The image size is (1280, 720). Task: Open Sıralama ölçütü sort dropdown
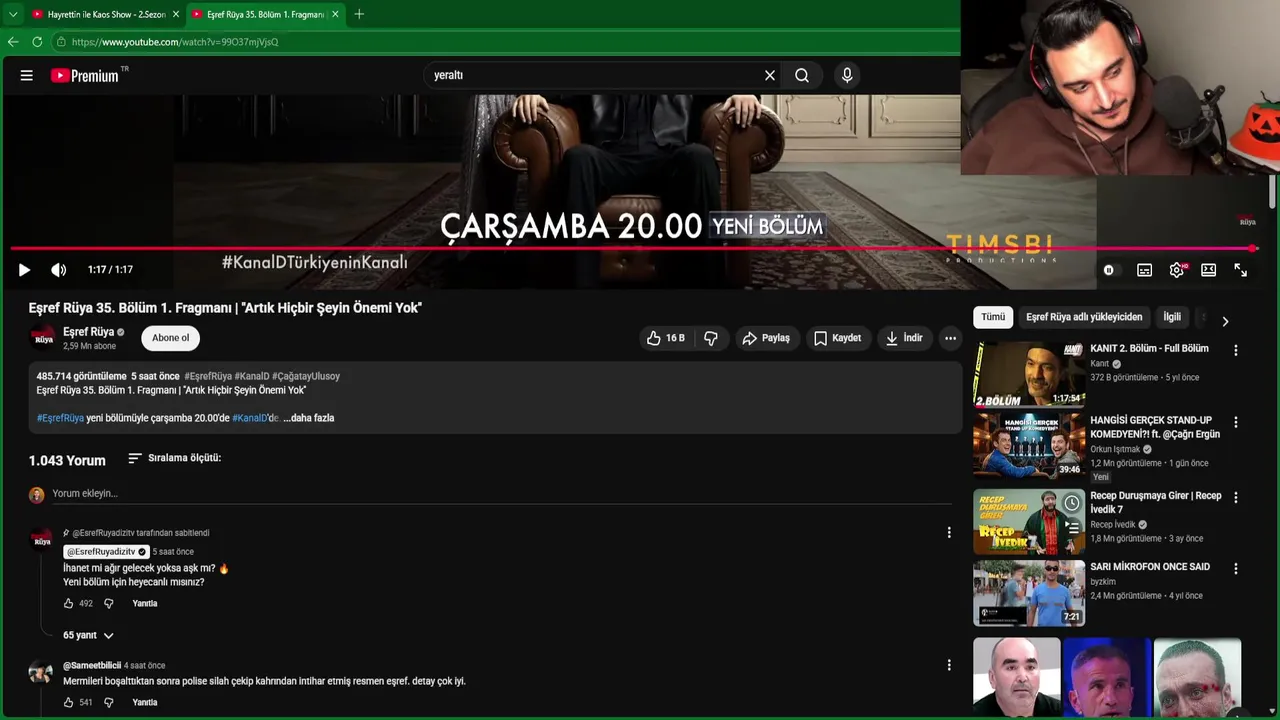pyautogui.click(x=174, y=458)
